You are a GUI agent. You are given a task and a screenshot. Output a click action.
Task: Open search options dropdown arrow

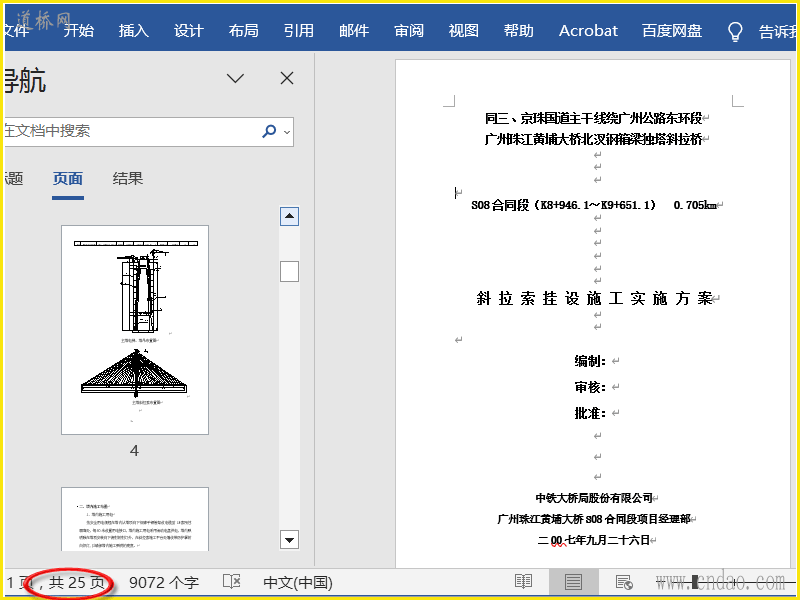point(287,132)
